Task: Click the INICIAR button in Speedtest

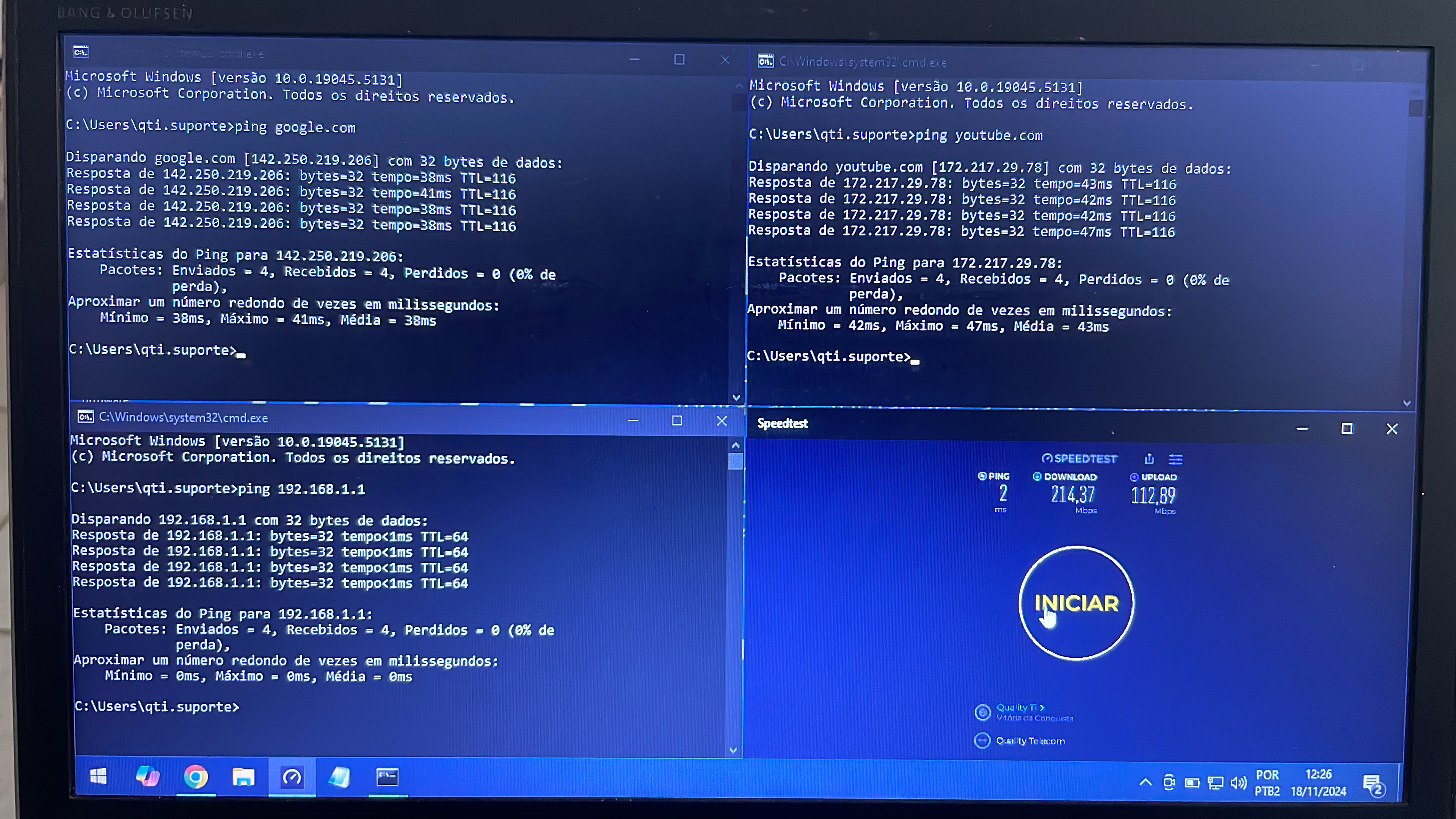Action: [1076, 602]
